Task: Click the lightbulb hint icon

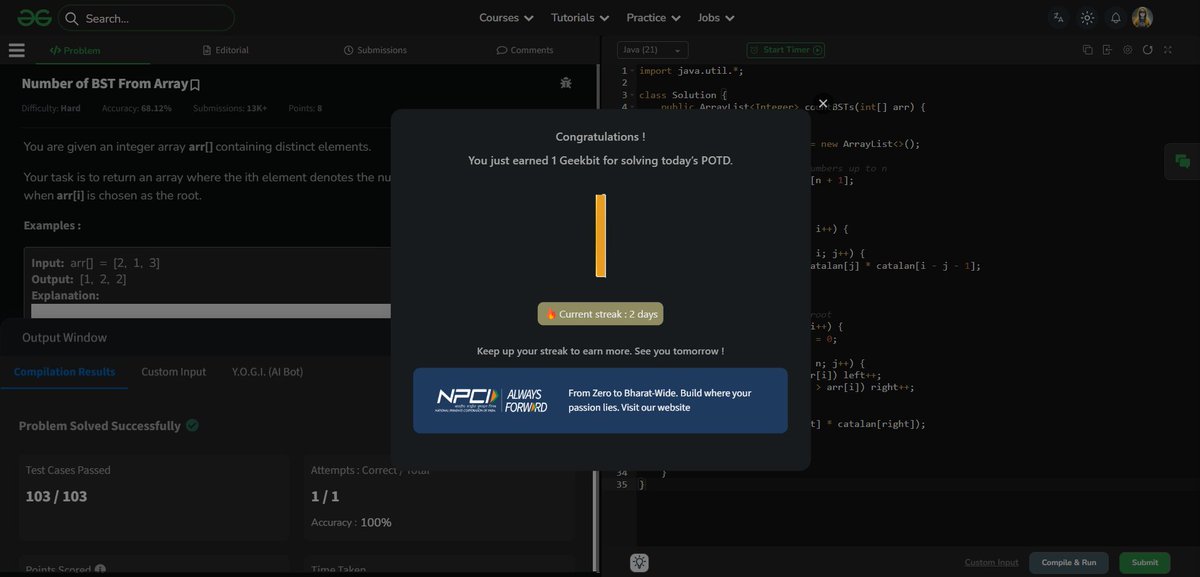Action: point(640,562)
